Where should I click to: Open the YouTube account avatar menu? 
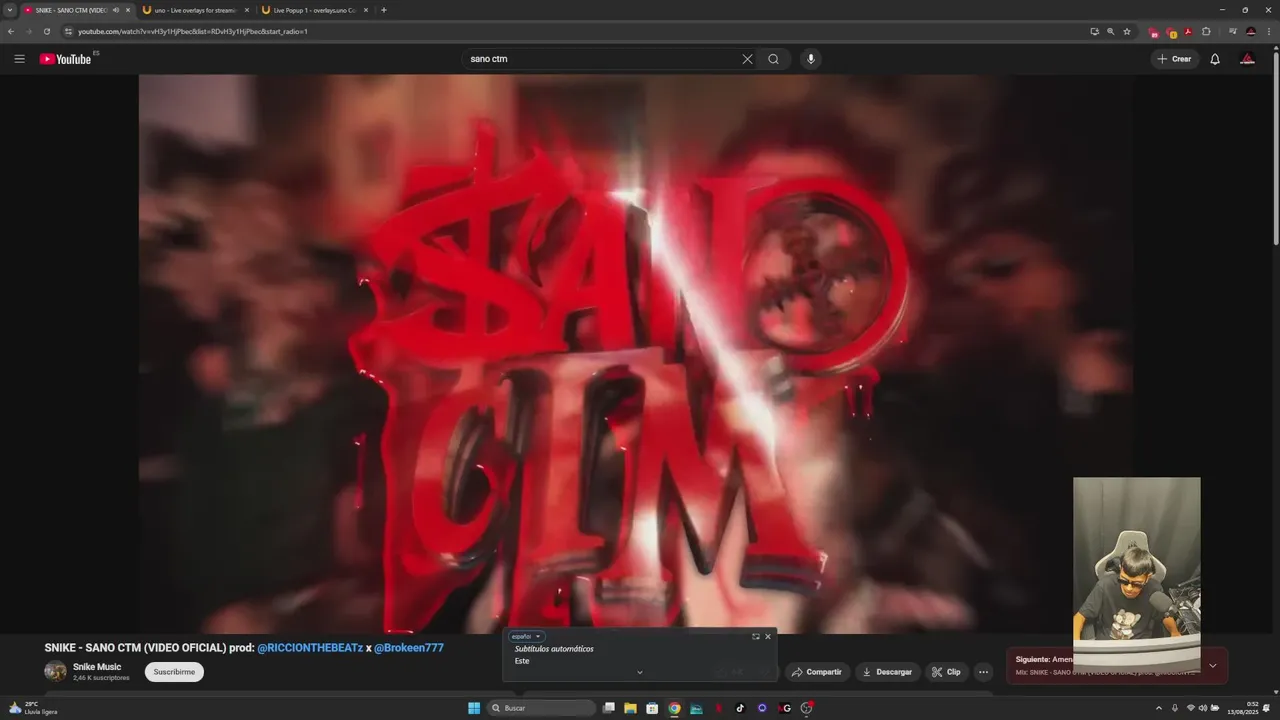[x=1247, y=59]
